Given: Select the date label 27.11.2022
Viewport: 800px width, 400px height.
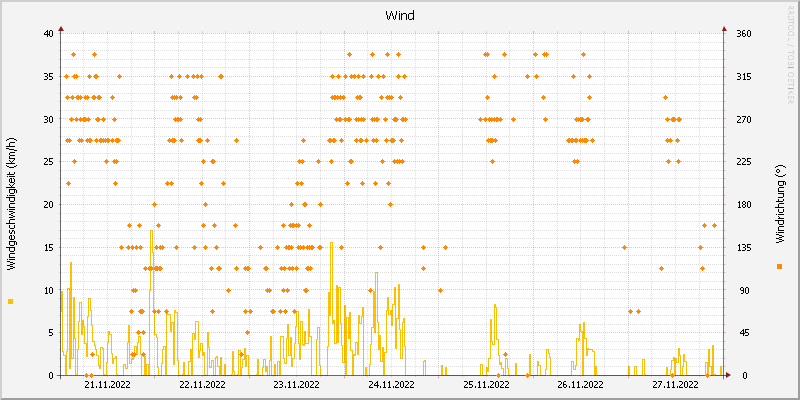Looking at the screenshot, I should coord(676,385).
